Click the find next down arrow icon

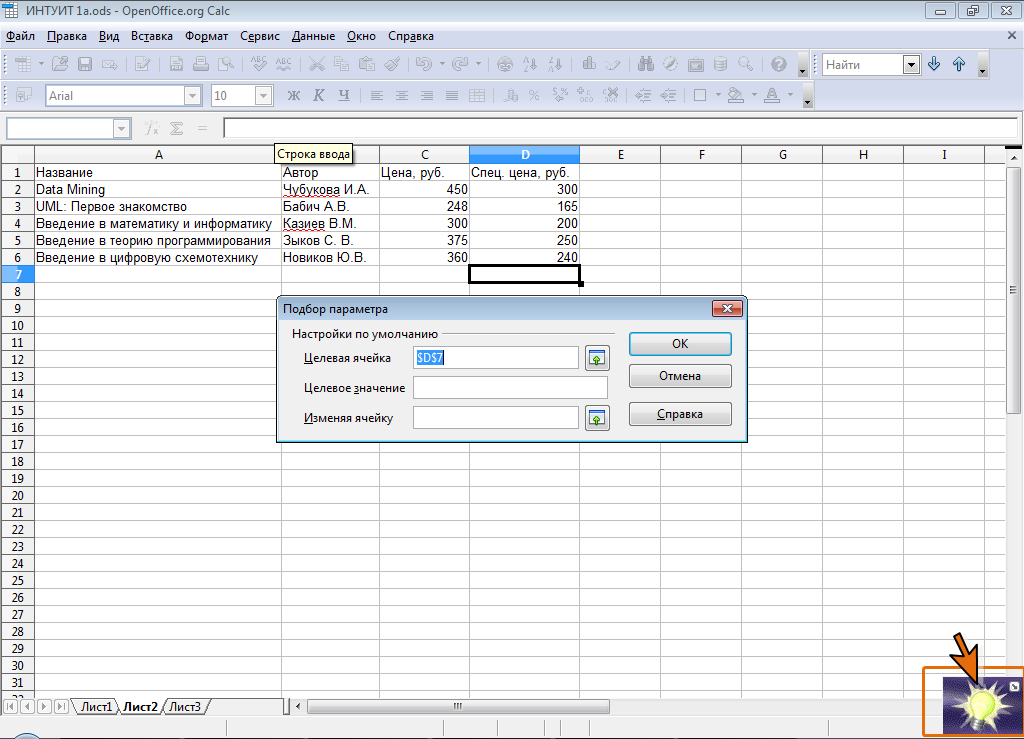pos(934,64)
